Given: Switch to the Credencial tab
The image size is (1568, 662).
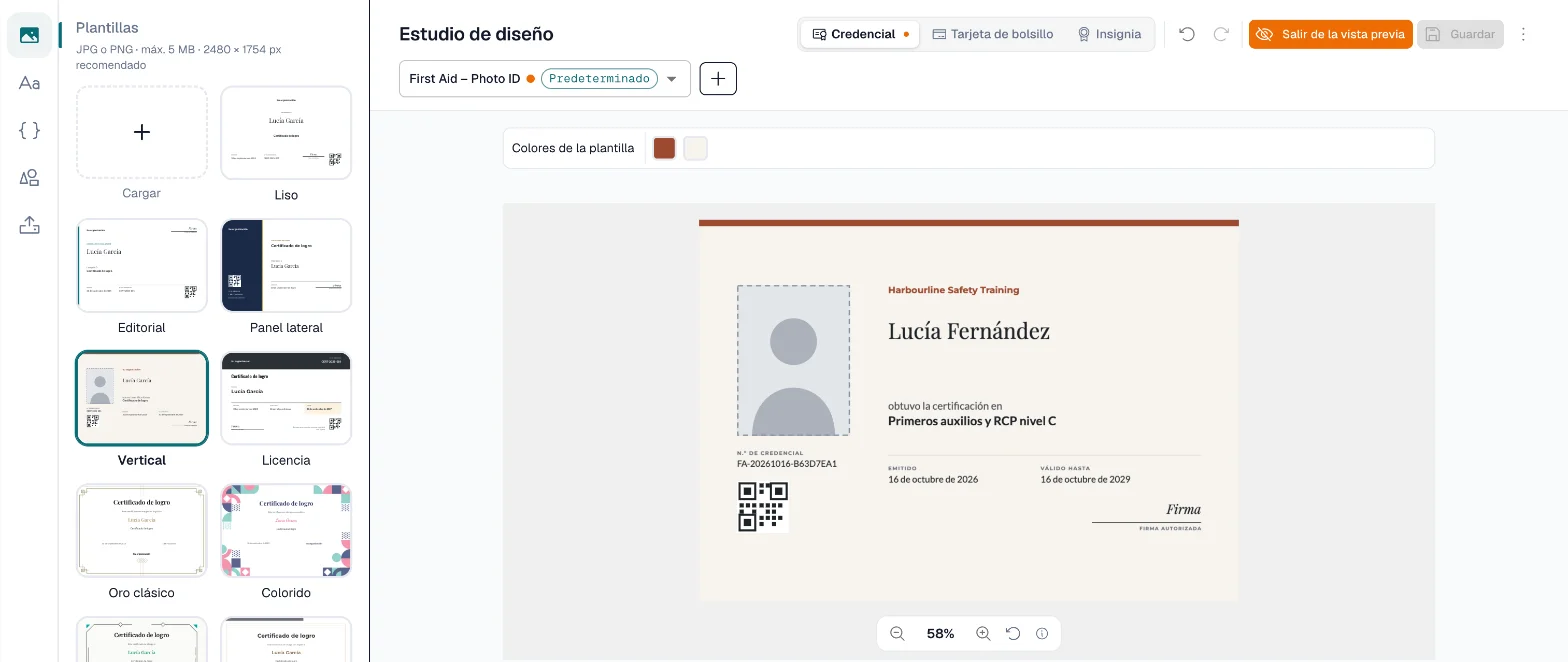Looking at the screenshot, I should click(860, 34).
